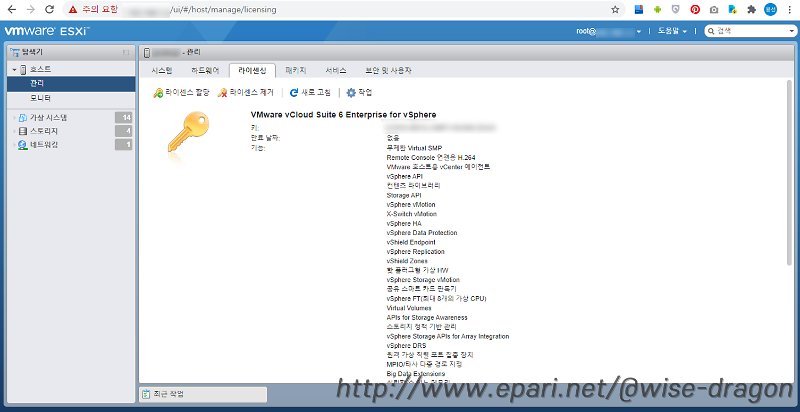Screen dimensions: 800x412
Task: Open the 최근 작업 recent tasks panel
Action: coord(203,394)
